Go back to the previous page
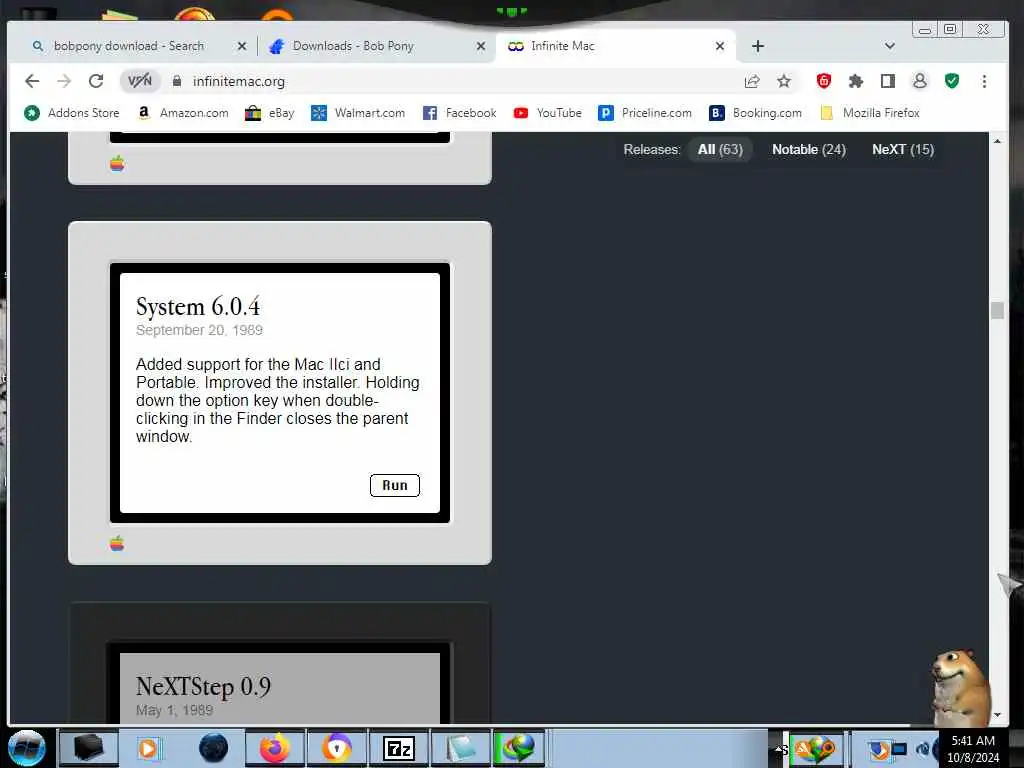This screenshot has height=768, width=1024. 32,81
